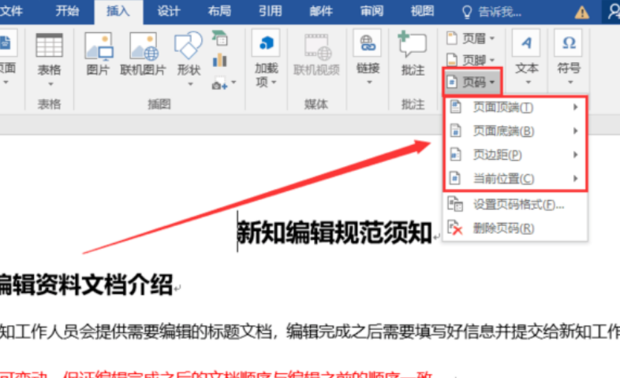Click the 页码 page number button
The image size is (620, 378).
[472, 82]
